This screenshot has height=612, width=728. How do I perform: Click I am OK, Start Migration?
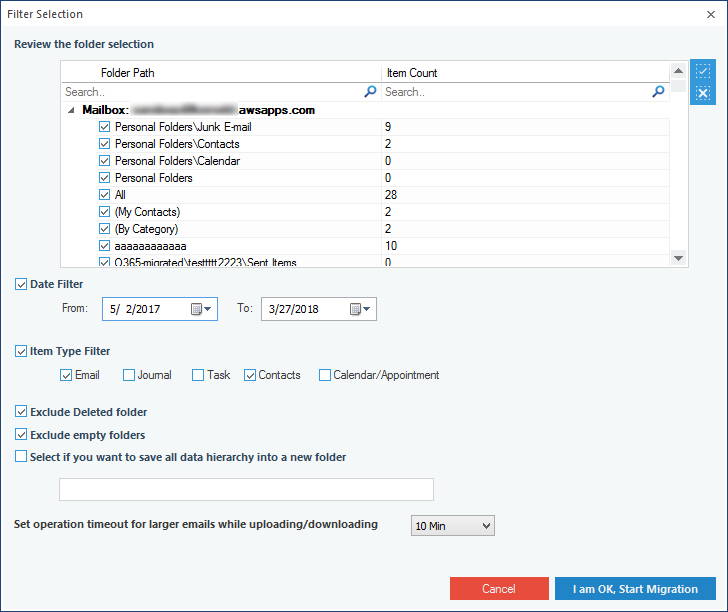[x=635, y=589]
